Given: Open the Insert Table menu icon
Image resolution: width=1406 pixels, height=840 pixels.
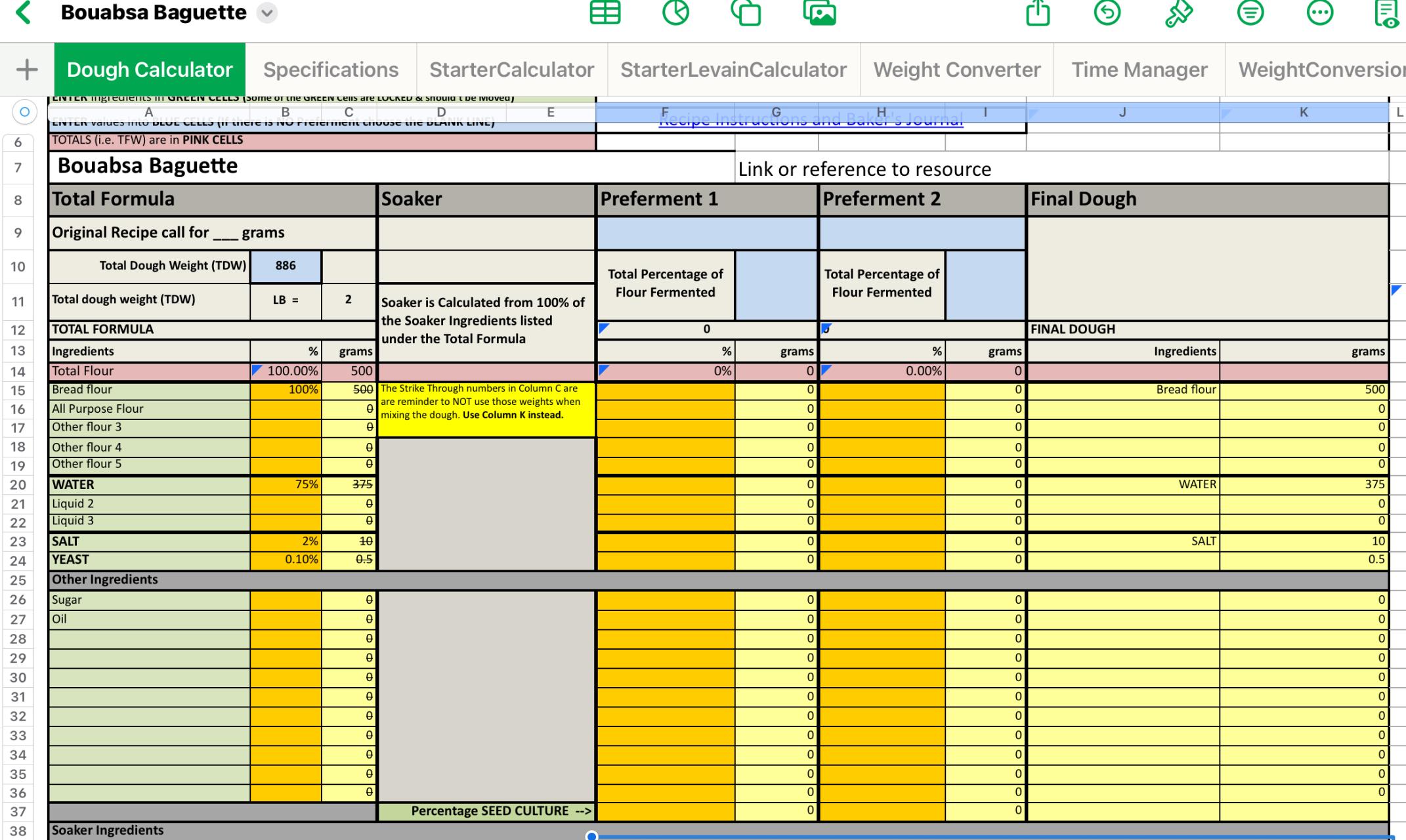Looking at the screenshot, I should [x=605, y=13].
